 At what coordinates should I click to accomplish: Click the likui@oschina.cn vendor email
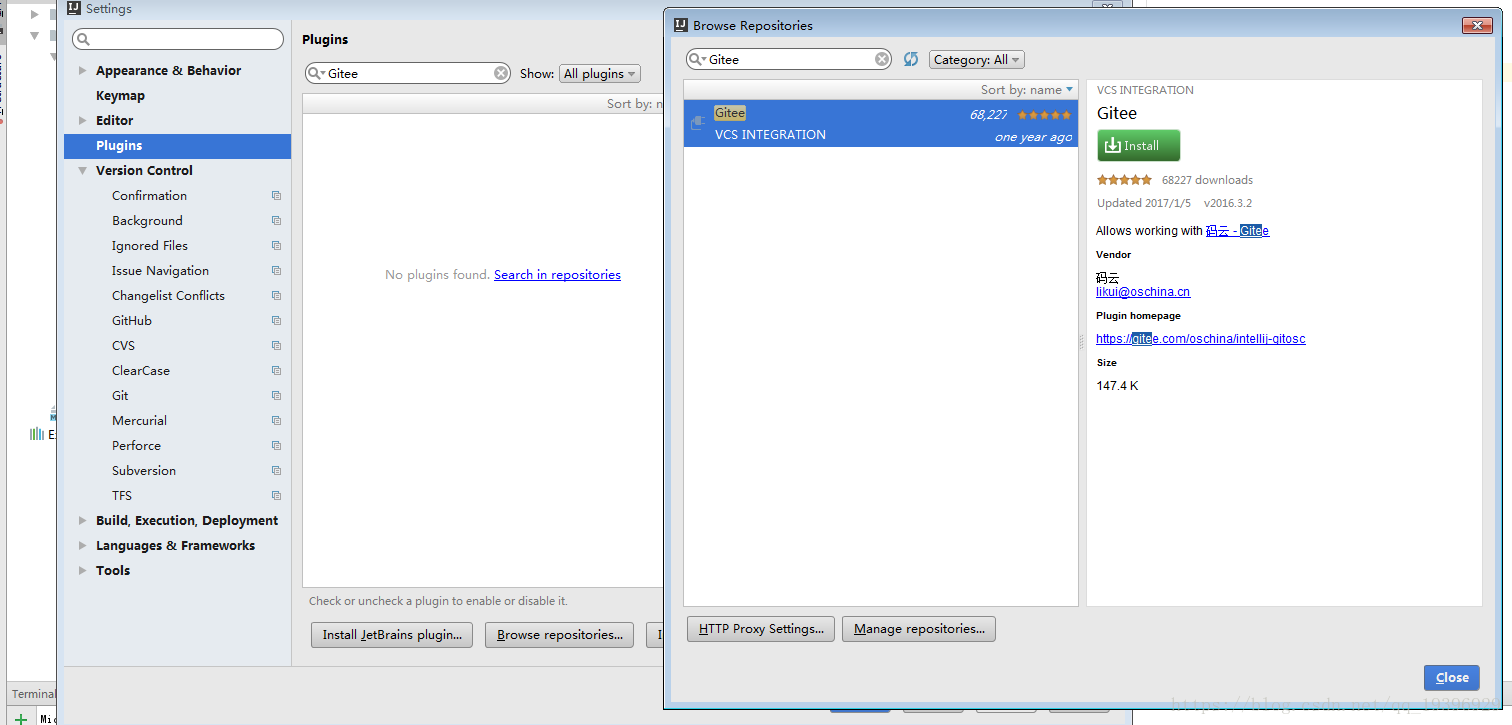pyautogui.click(x=1143, y=293)
